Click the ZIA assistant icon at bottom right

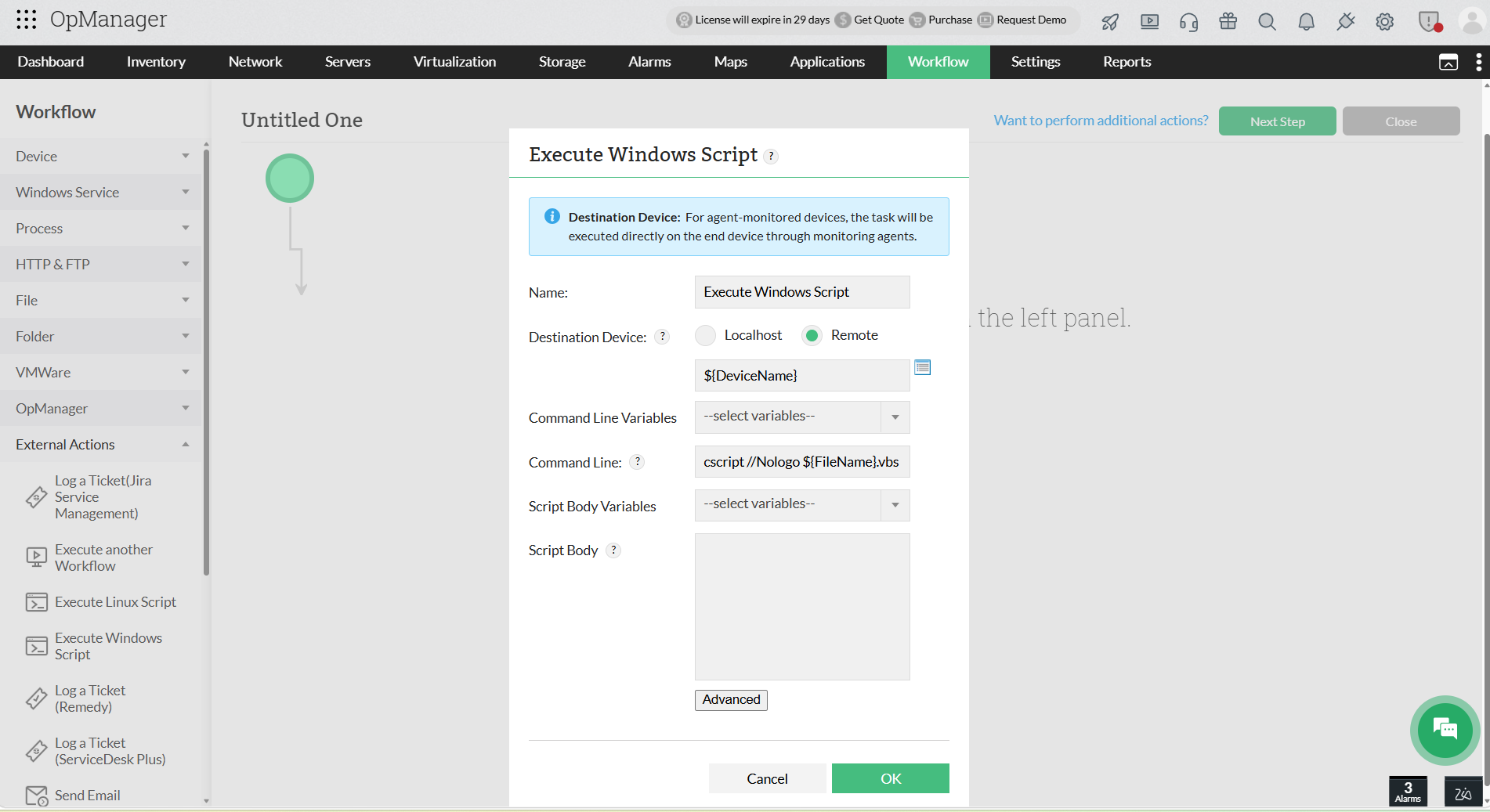(x=1463, y=792)
